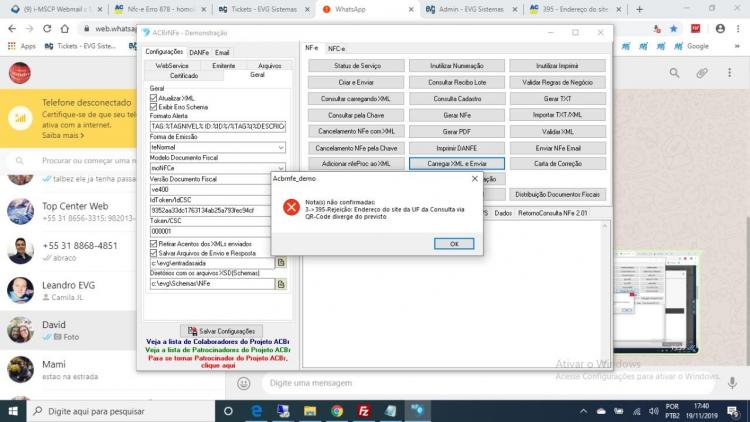Open the Emitente settings tab
This screenshot has height=422, width=750.
pyautogui.click(x=223, y=66)
